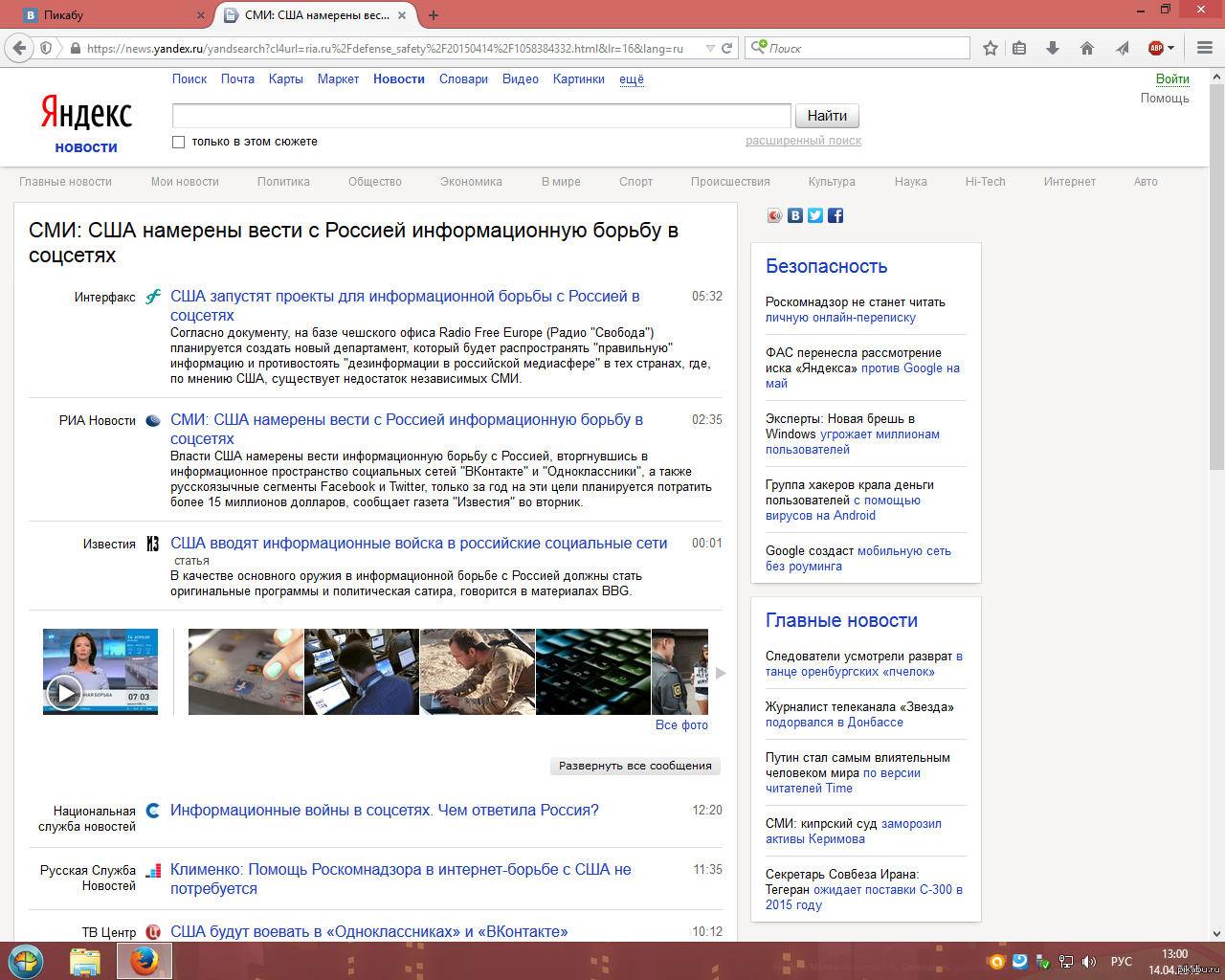Reload the page with refresh icon
This screenshot has width=1225, height=980.
[x=727, y=48]
